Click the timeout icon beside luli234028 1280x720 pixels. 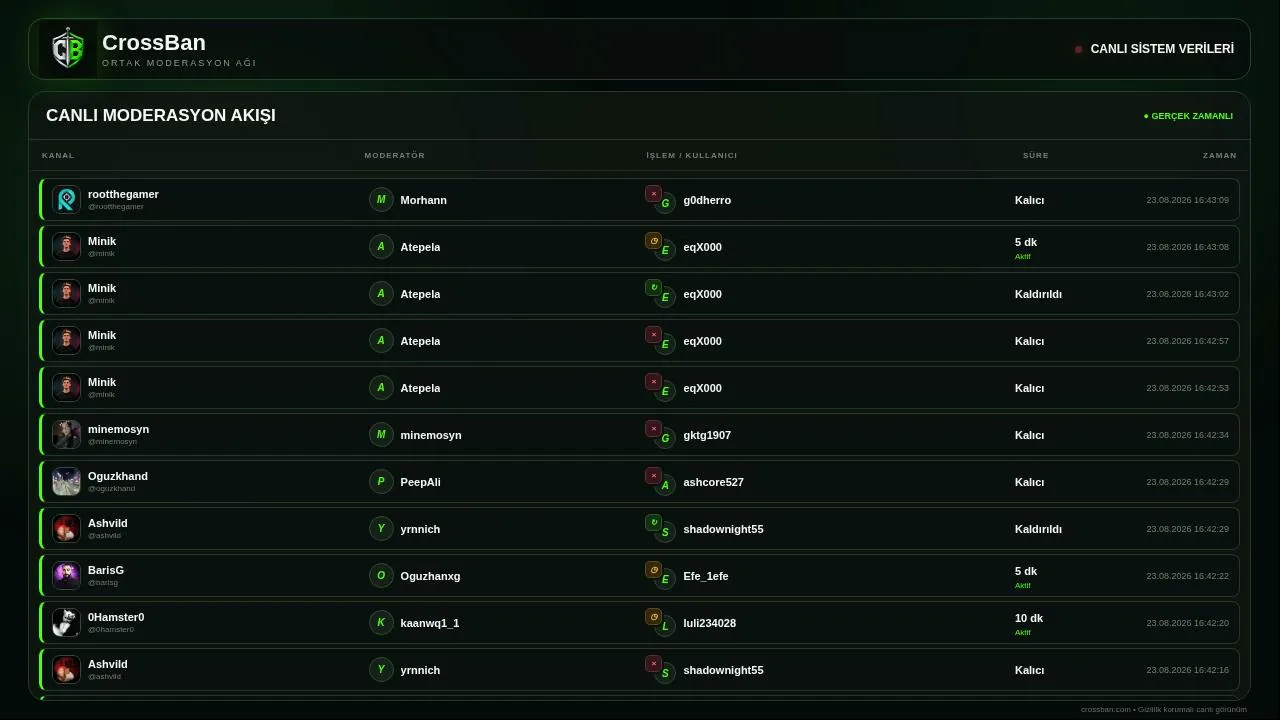pyautogui.click(x=654, y=617)
